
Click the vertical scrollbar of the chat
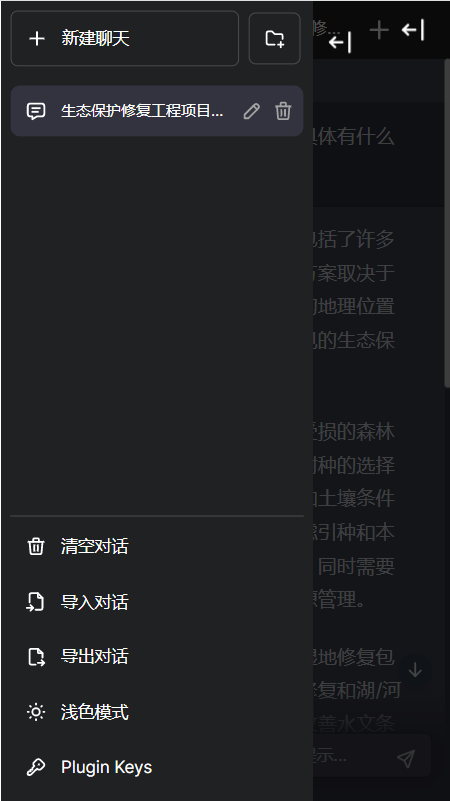447,223
